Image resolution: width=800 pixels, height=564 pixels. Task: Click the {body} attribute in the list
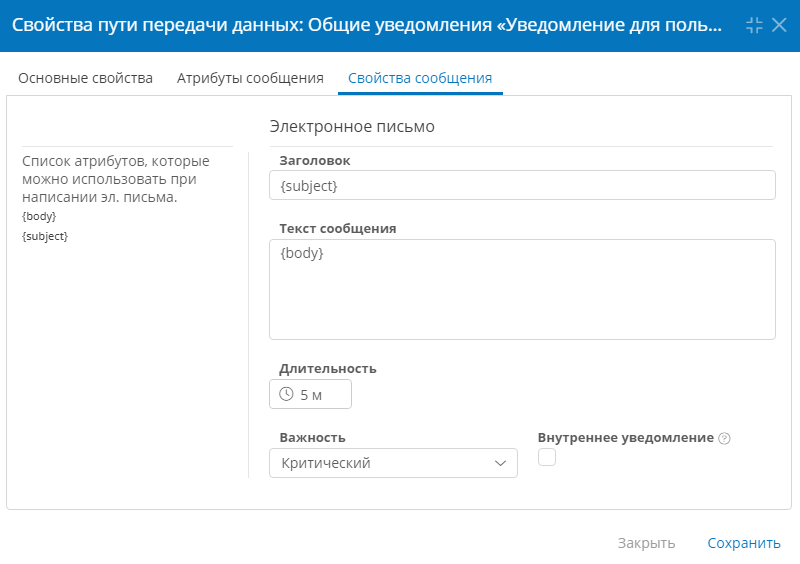(39, 216)
